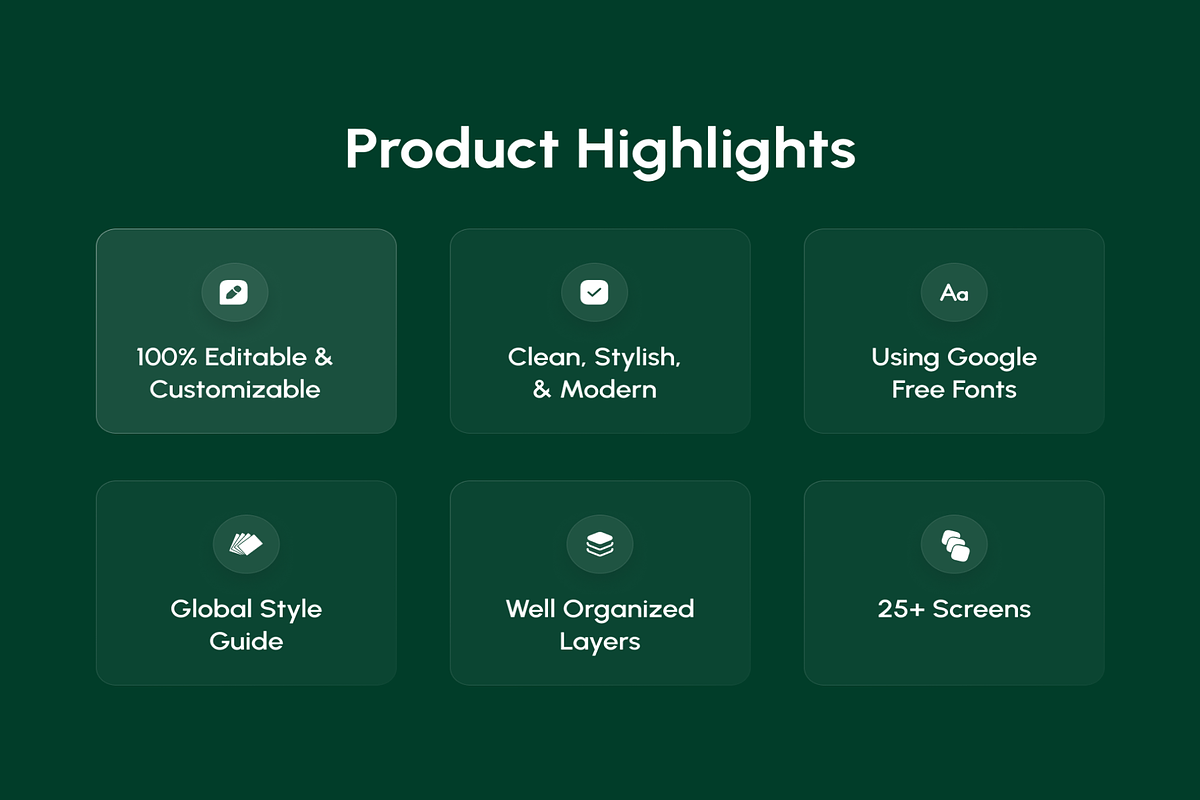This screenshot has height=800, width=1200.
Task: Select the "Well Organized Layers" text
Action: (x=600, y=625)
